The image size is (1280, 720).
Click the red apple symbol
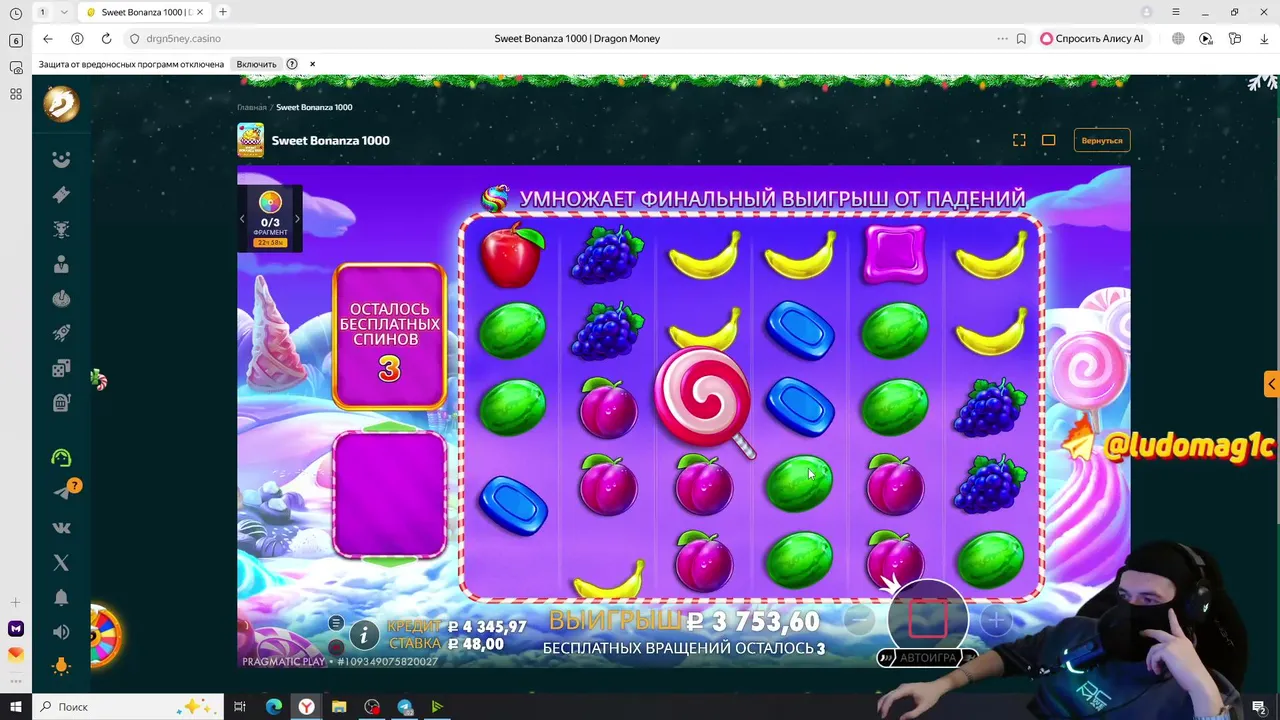(512, 255)
